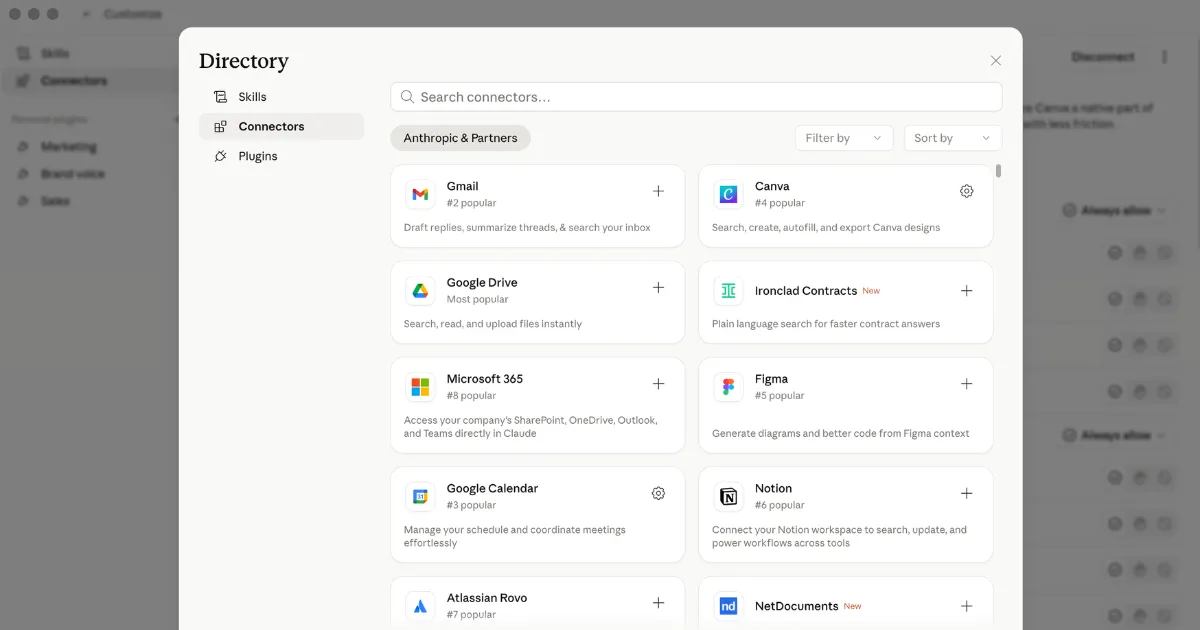Viewport: 1200px width, 630px height.
Task: Add the Google Drive connector
Action: point(658,288)
